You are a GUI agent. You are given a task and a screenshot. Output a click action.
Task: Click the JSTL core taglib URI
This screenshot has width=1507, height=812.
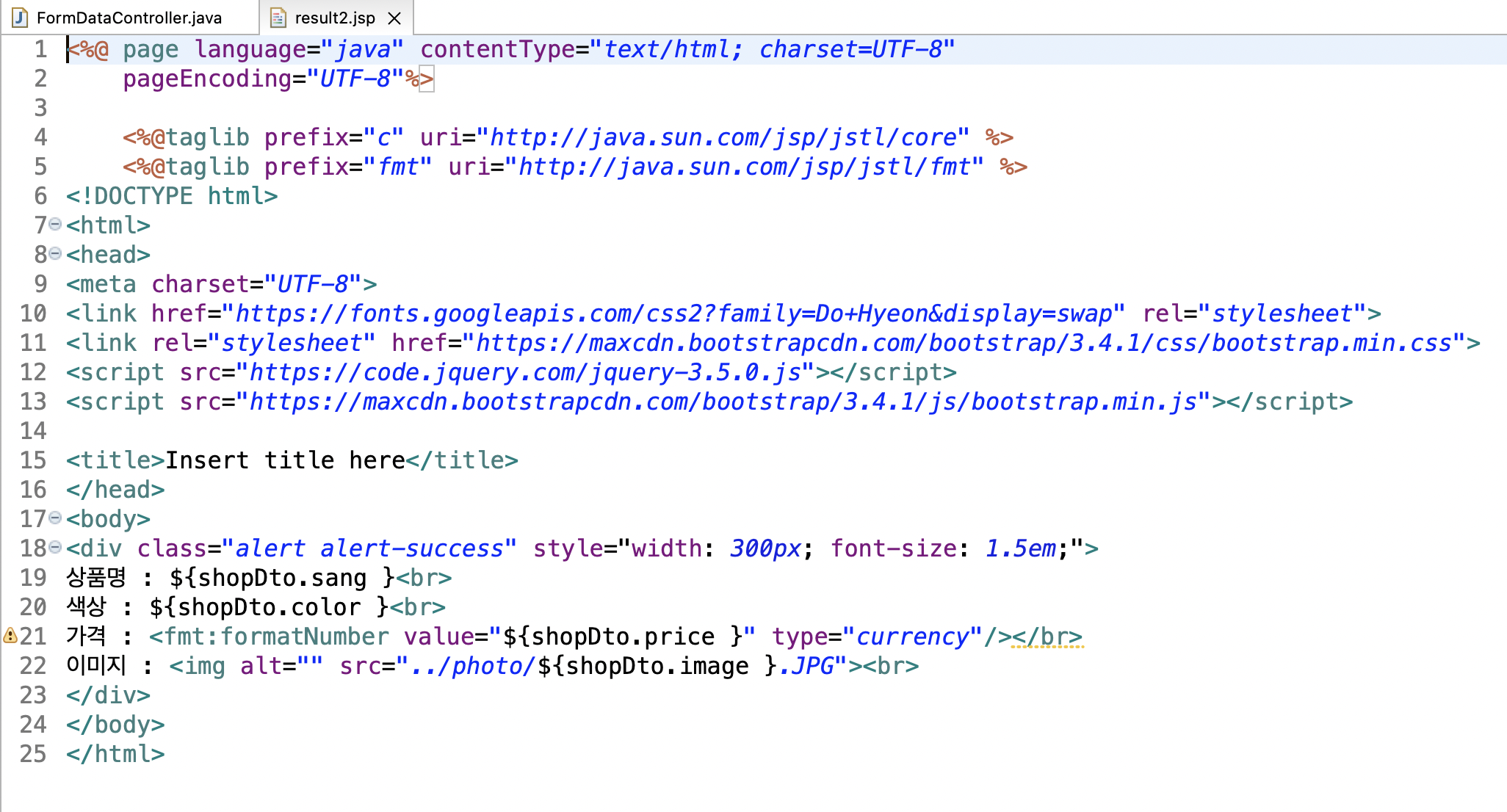pos(723,137)
